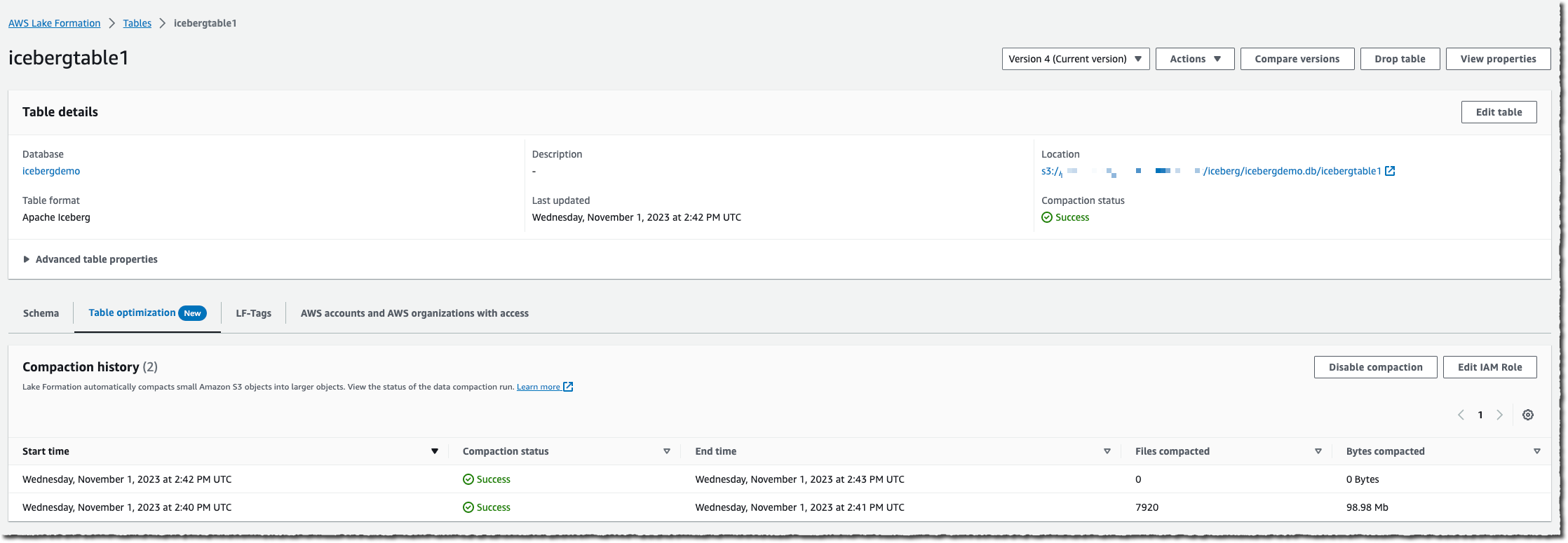Click success icon in the 2:42 PM row
Image resolution: width=1568 pixels, height=543 pixels.
[468, 479]
